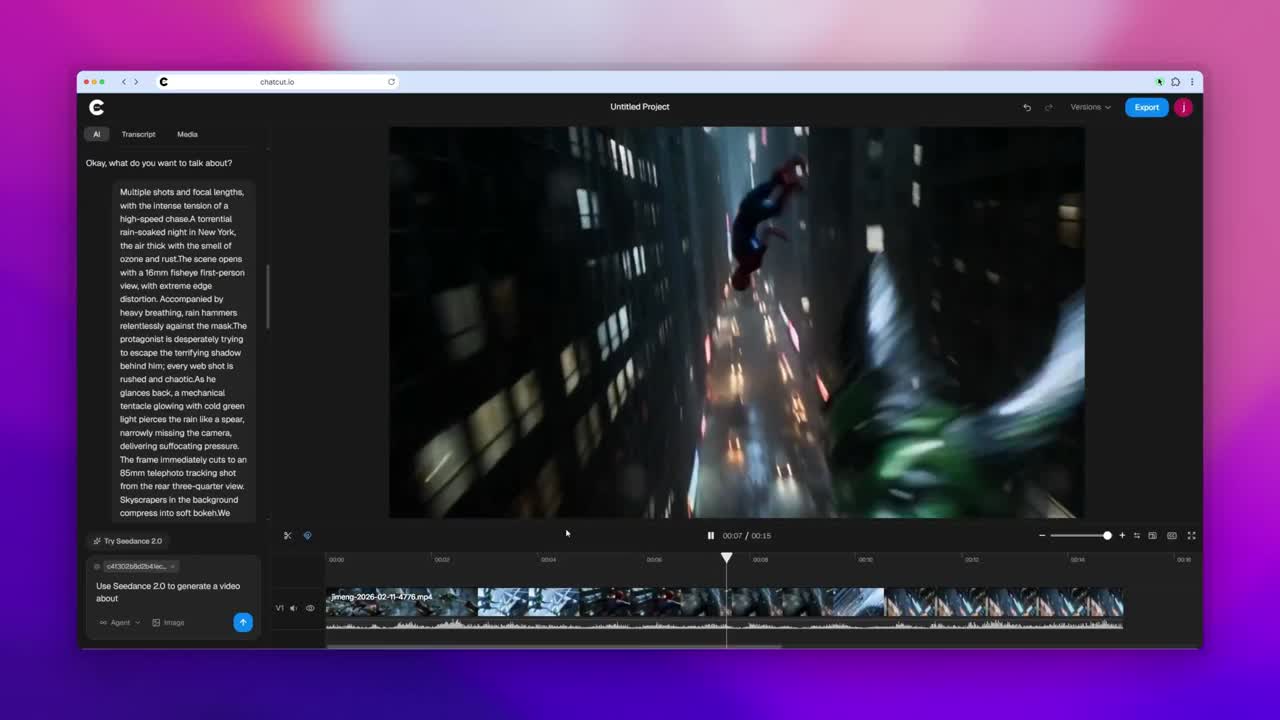Click the timeline horizontal scrollbar
The image size is (1280, 720).
coord(553,646)
